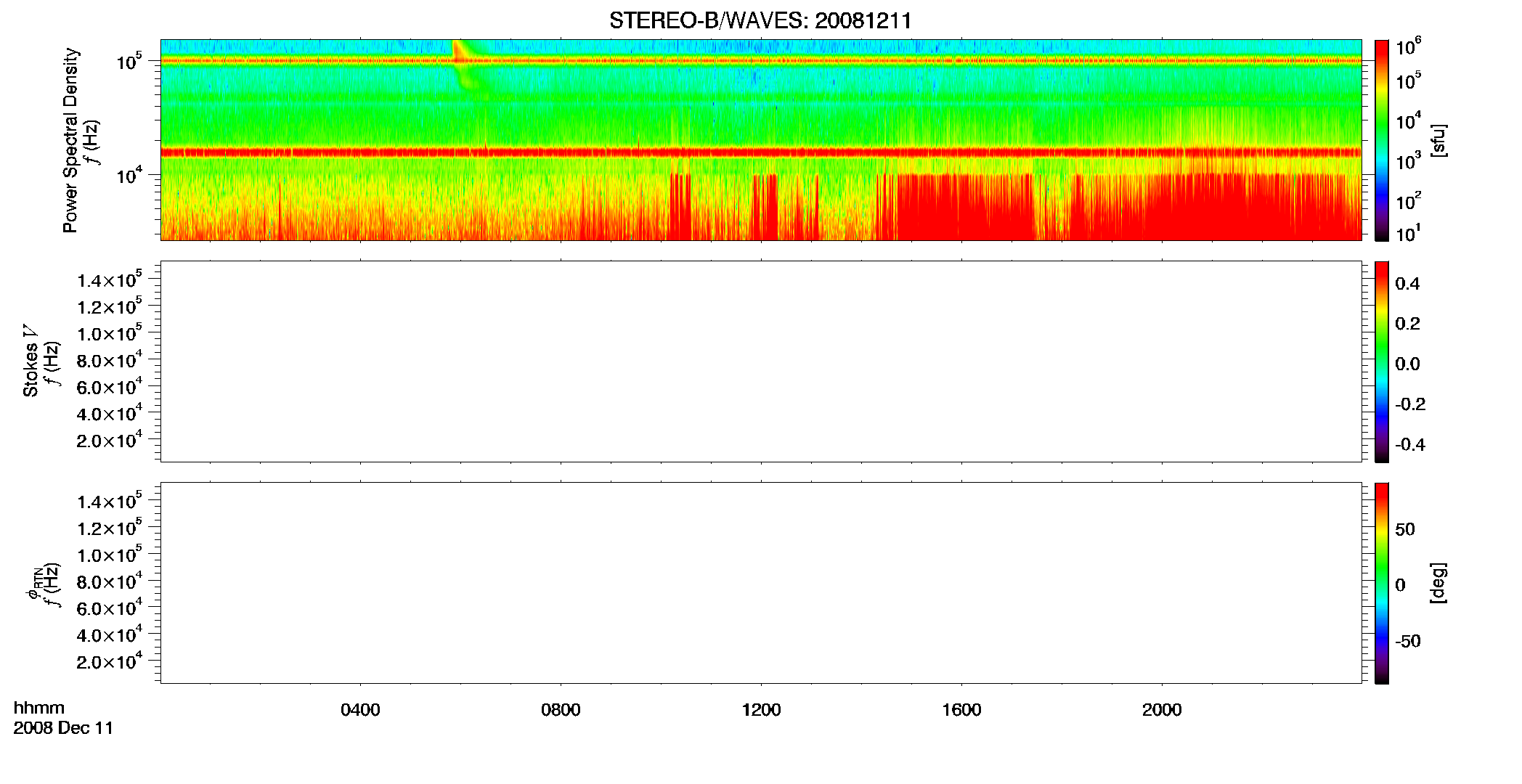Select the 0800 time axis label

pos(561,710)
